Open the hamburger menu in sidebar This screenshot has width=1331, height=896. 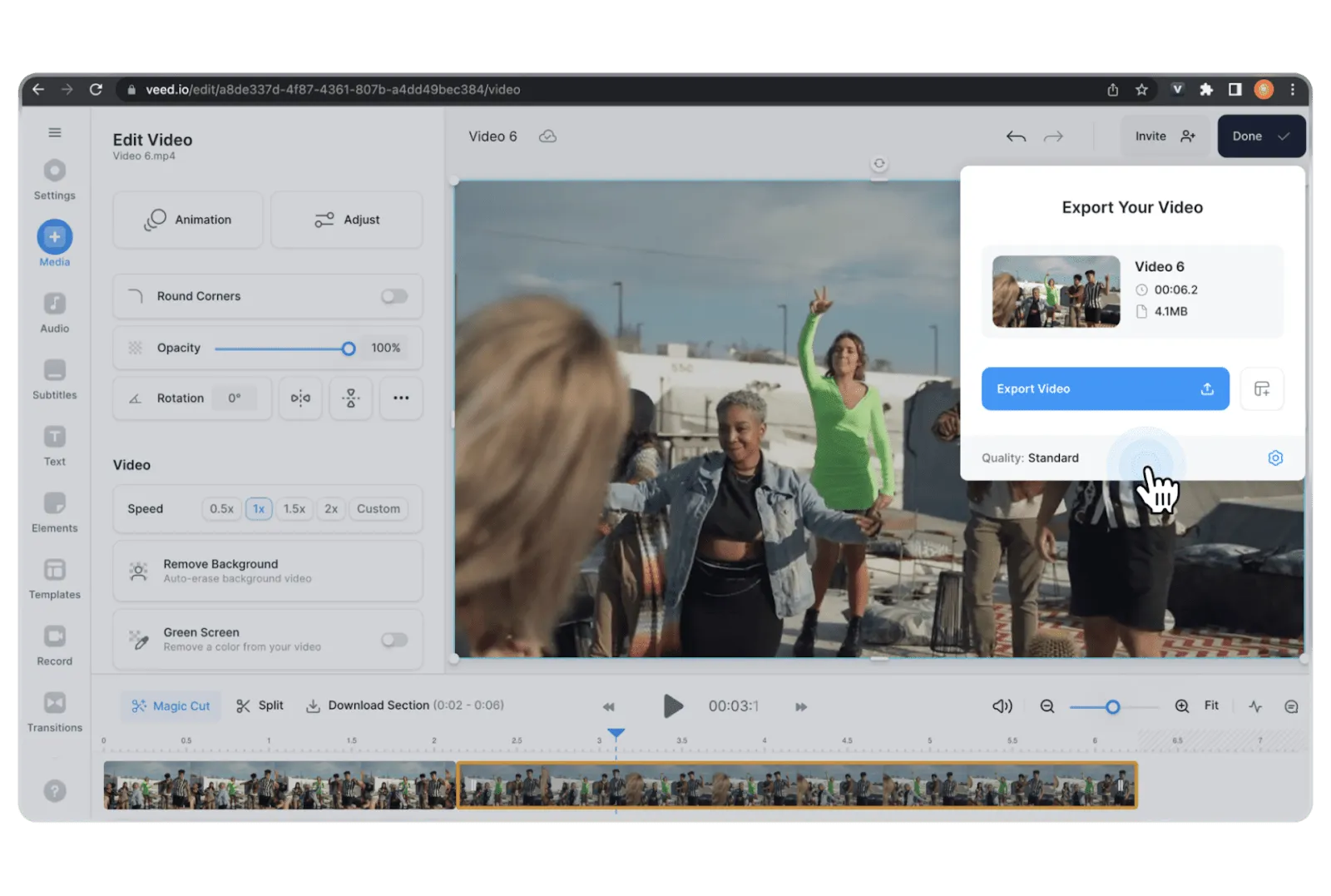55,132
